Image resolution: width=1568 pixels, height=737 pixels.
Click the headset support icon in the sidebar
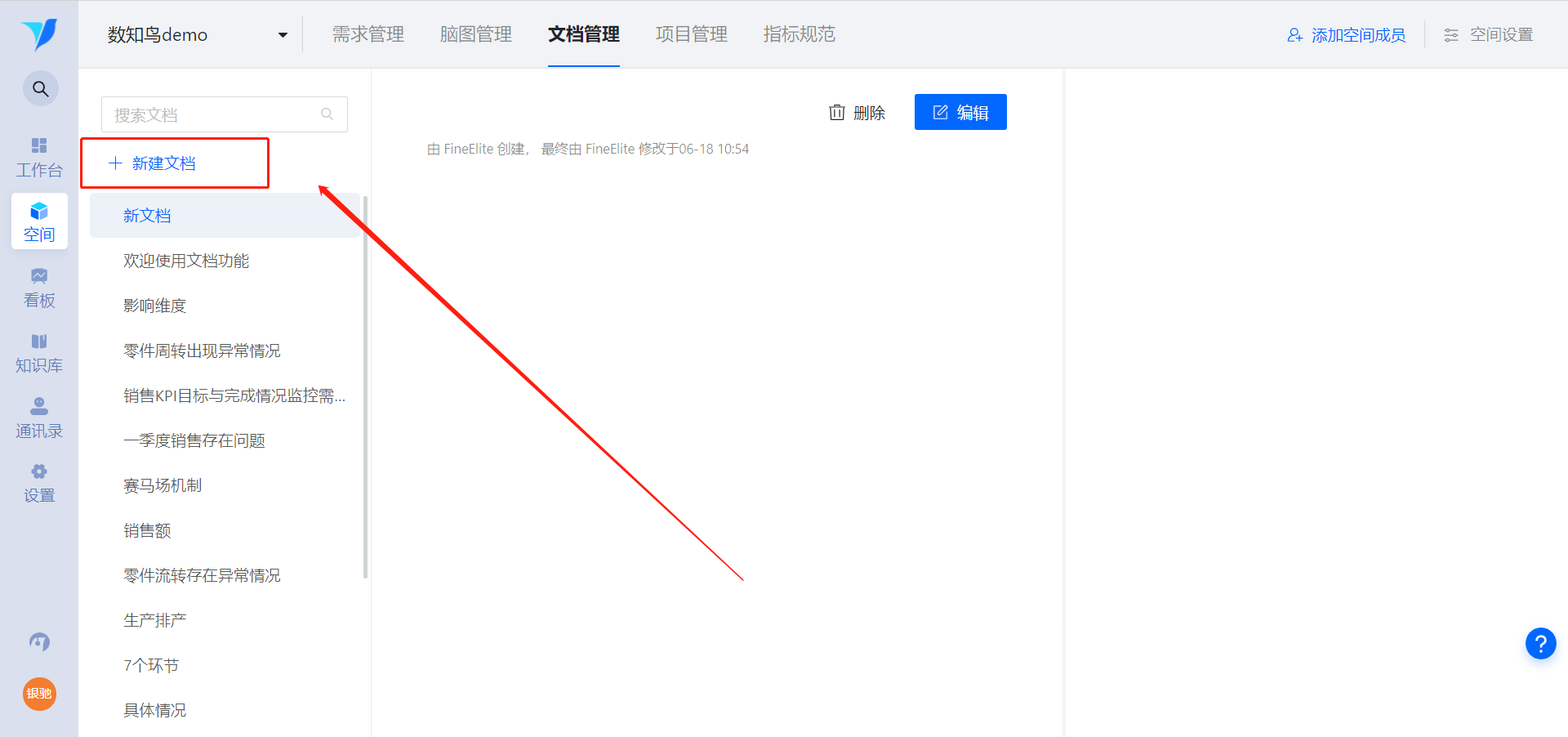pyautogui.click(x=39, y=642)
